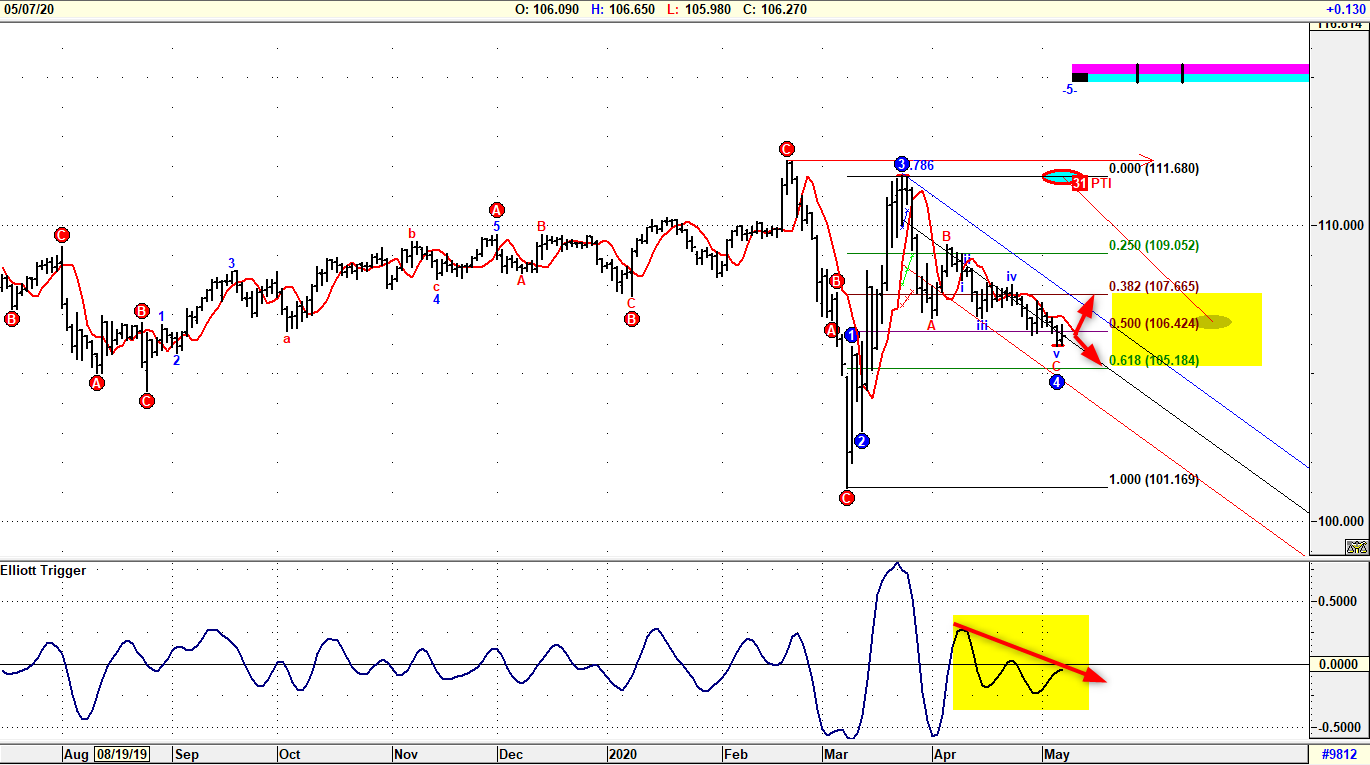This screenshot has height=765, width=1370.
Task: Click the circled blue wave 1 label
Action: (x=851, y=335)
